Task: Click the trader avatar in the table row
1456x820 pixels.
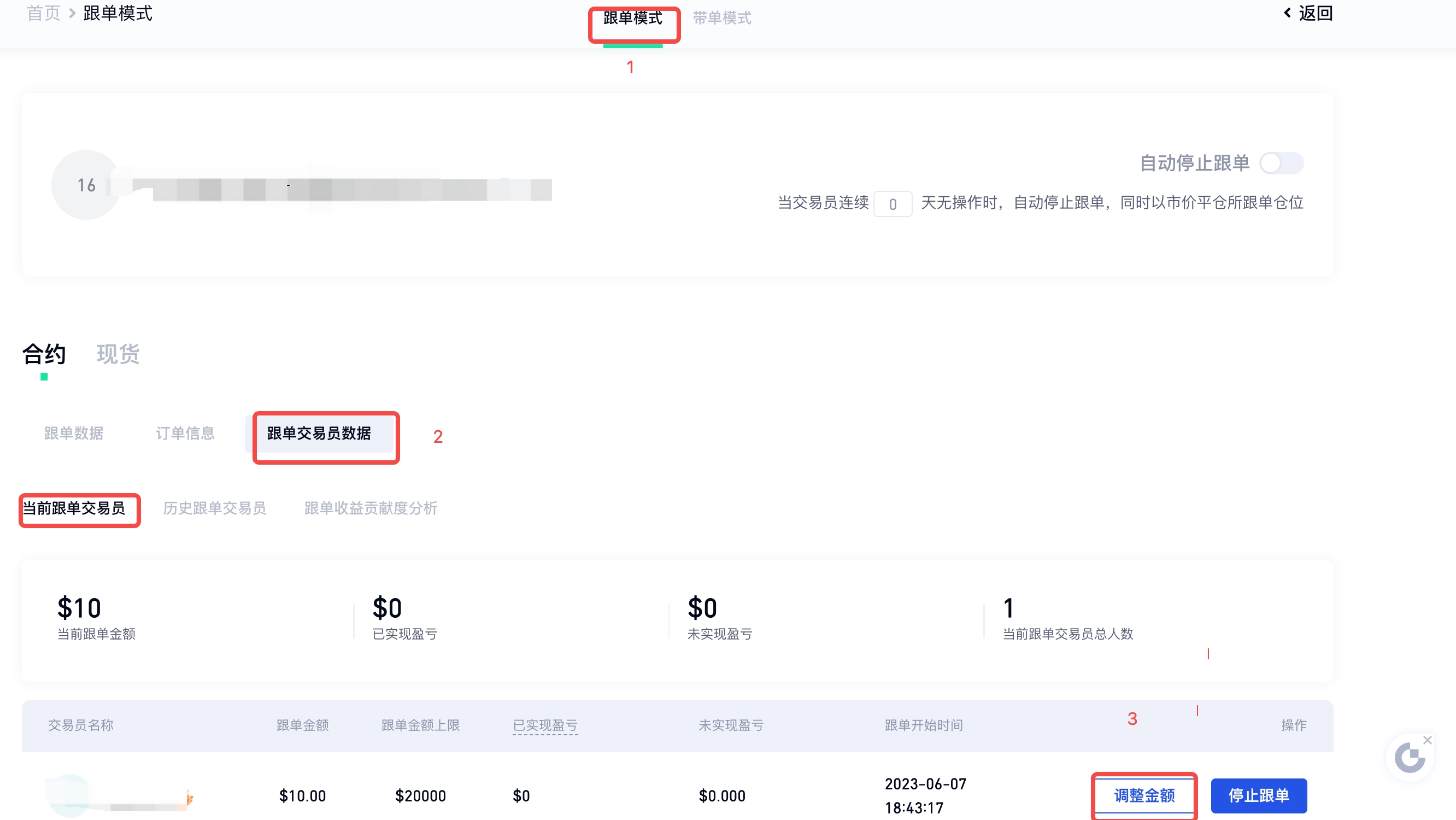Action: [69, 795]
